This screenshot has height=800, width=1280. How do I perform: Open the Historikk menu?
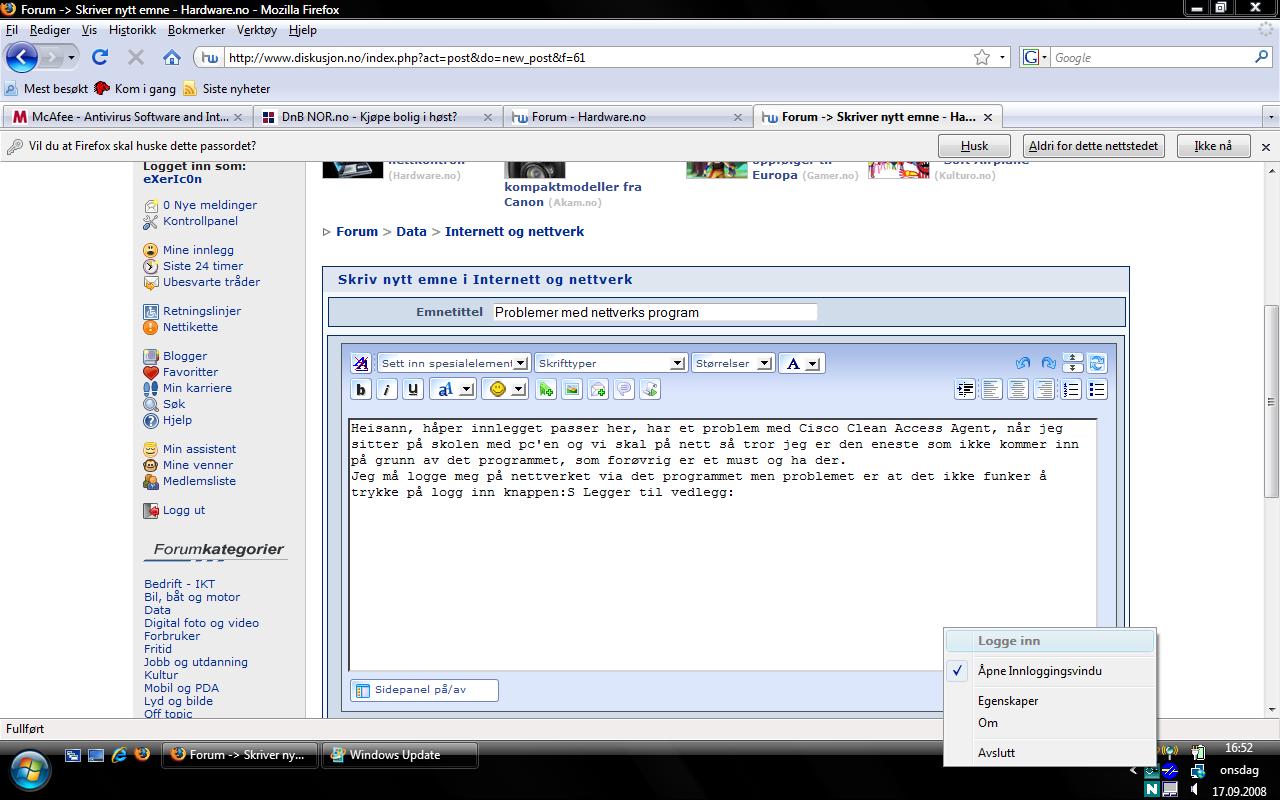[x=132, y=30]
